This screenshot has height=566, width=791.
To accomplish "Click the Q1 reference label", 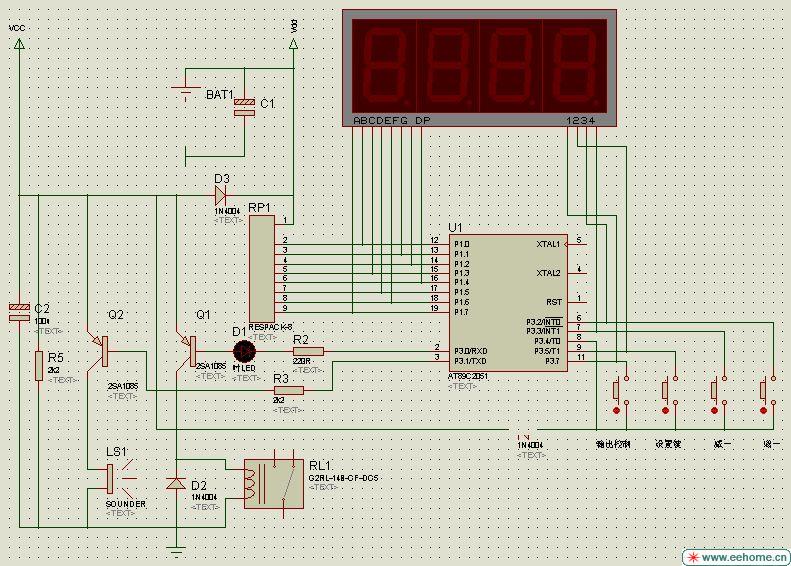I will click(x=203, y=314).
